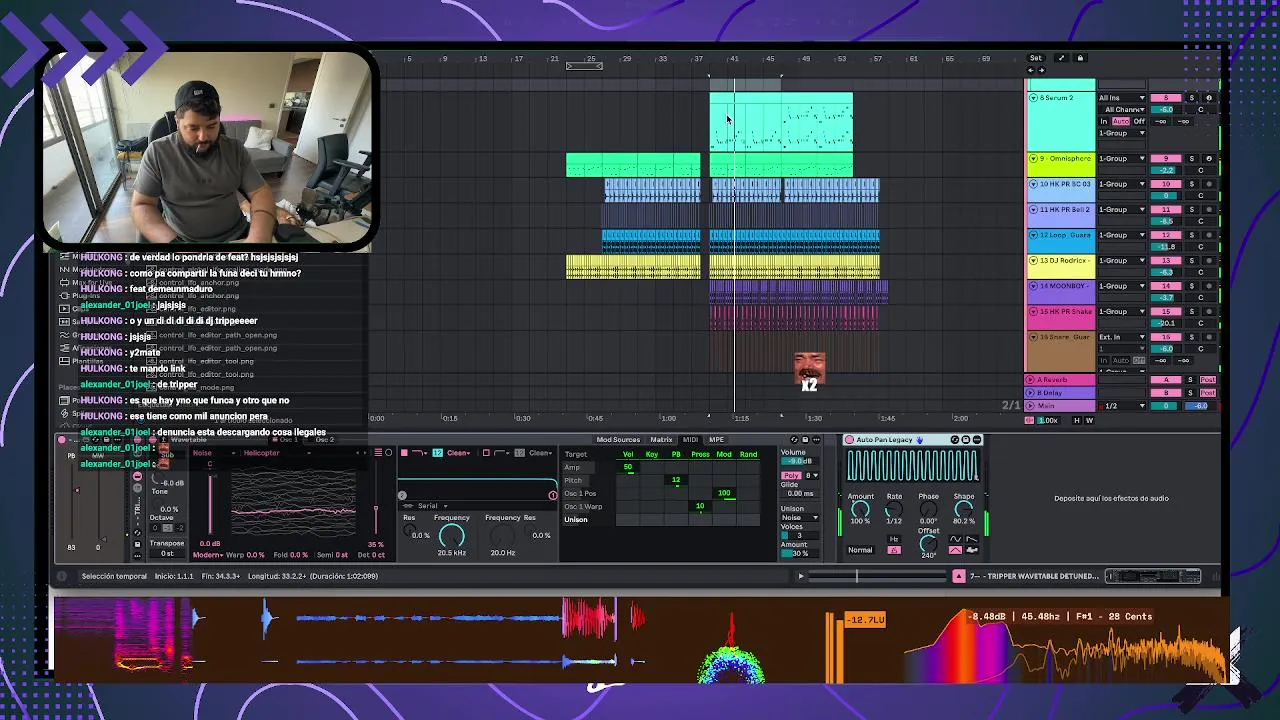1280x720 pixels.
Task: Open the Modern oscillator effect dropdown
Action: click(208, 555)
